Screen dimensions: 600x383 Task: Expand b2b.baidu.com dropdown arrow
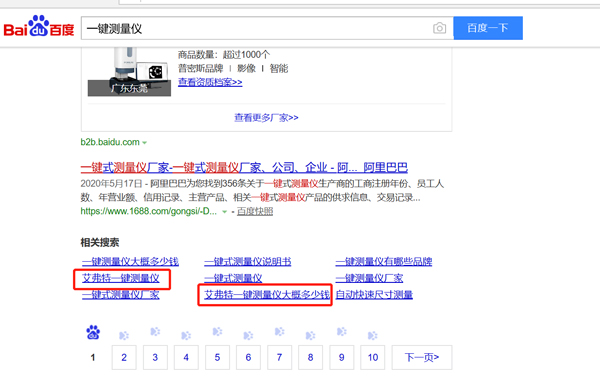[x=145, y=143]
